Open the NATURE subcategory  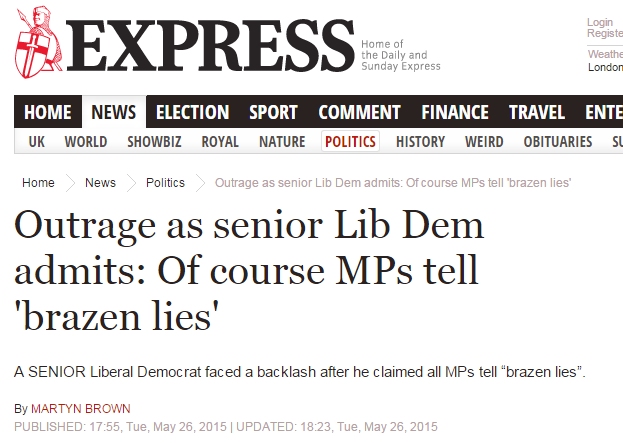282,141
